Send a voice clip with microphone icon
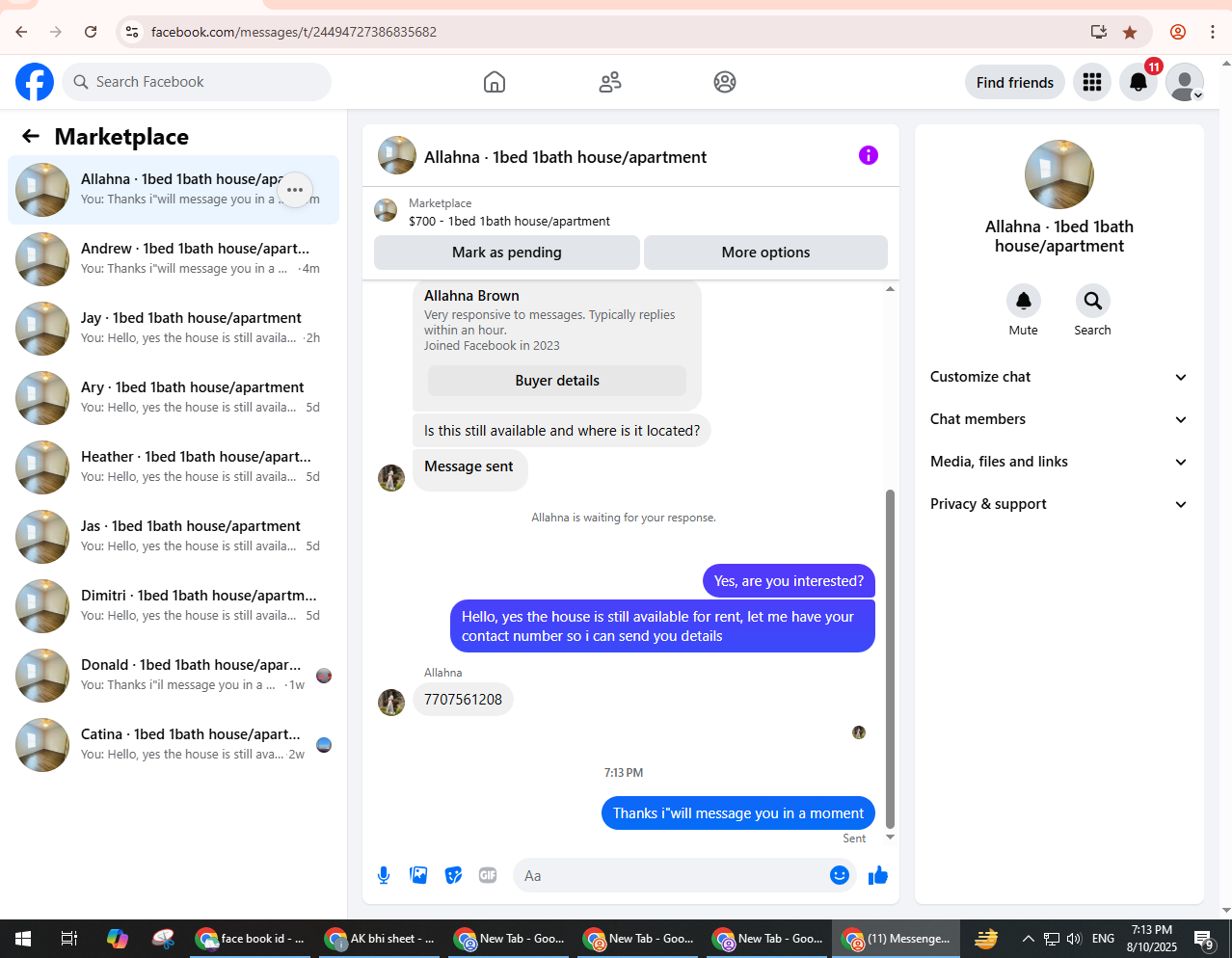 click(x=384, y=875)
